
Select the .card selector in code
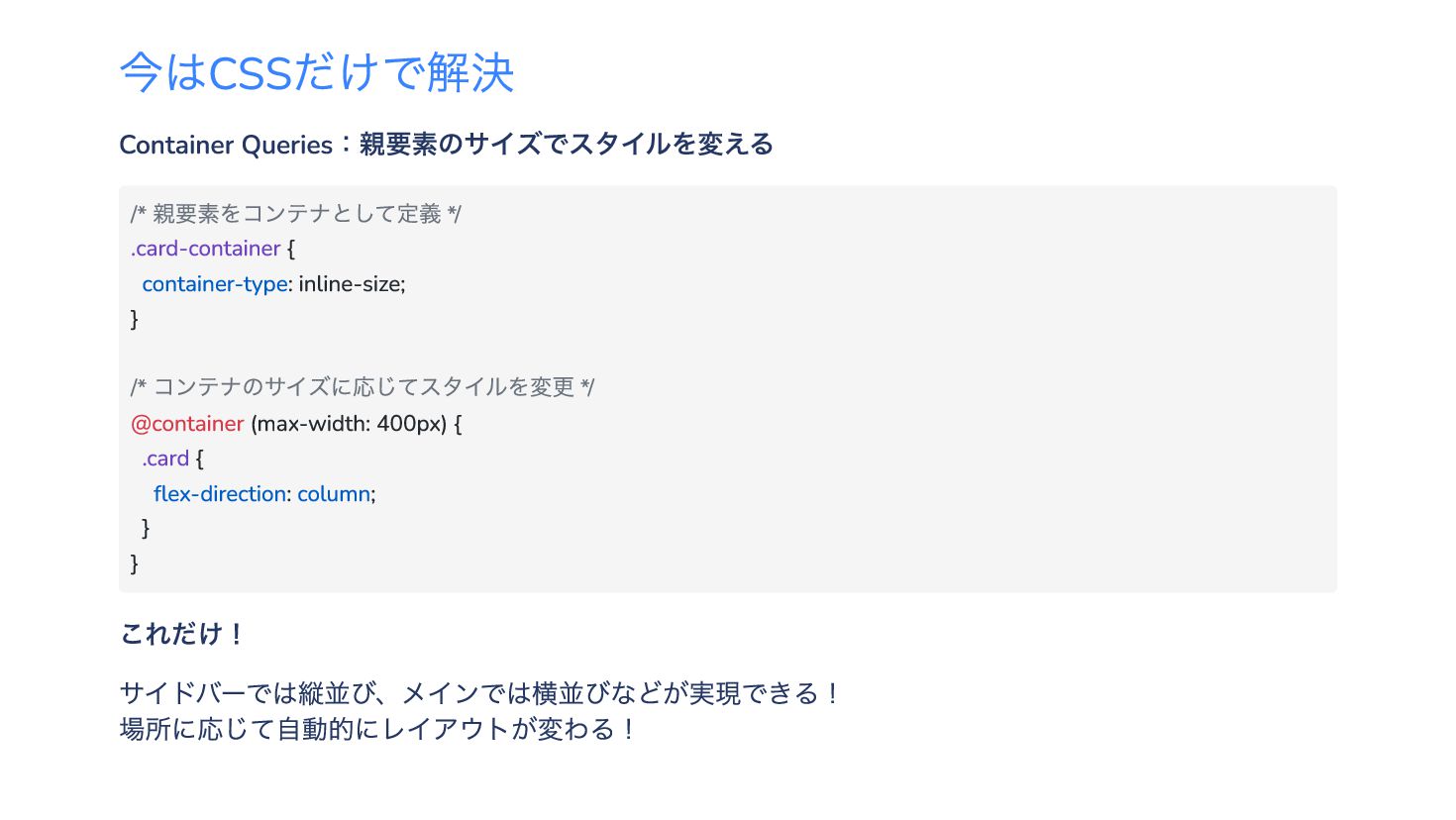165,459
